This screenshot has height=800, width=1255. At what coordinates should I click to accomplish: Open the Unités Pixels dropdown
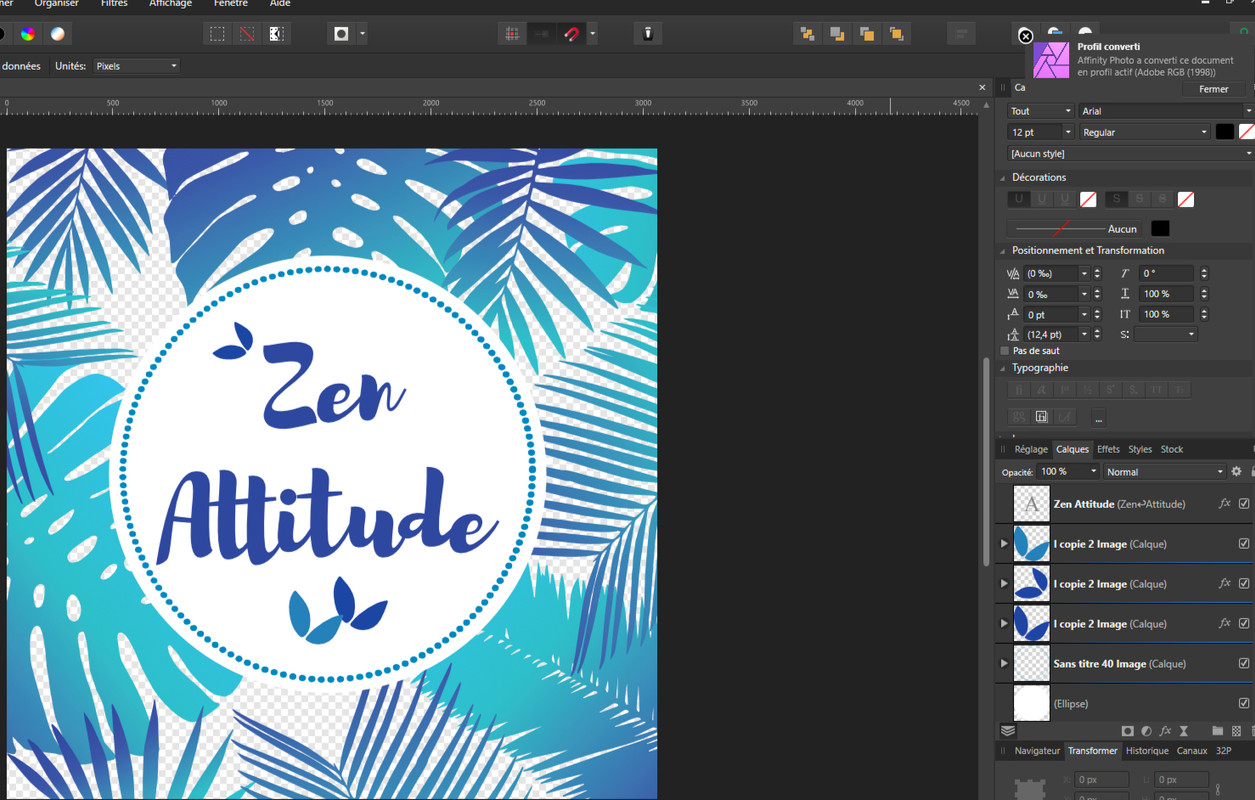pyautogui.click(x=136, y=66)
